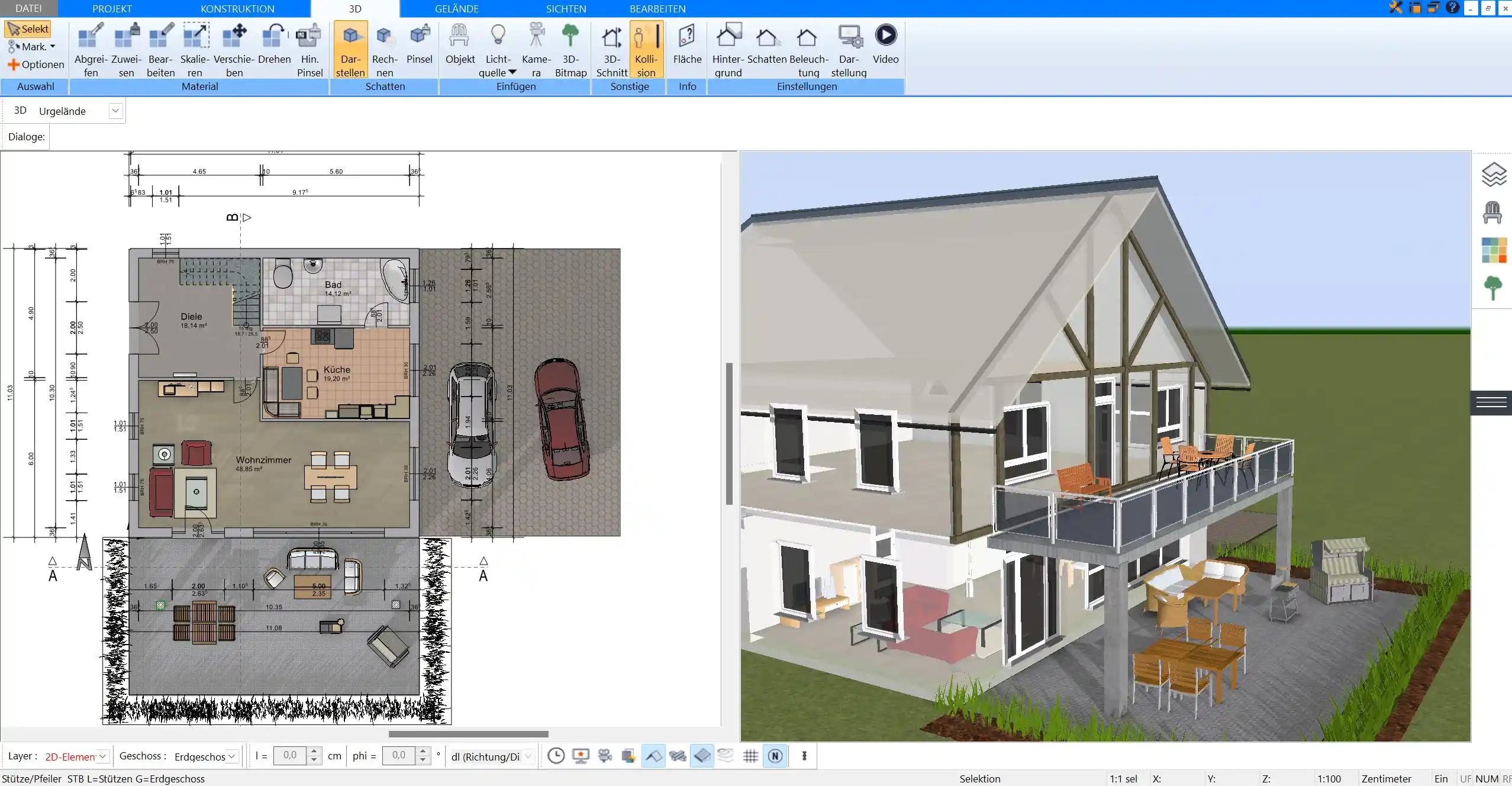Open the Geschoss Erdgeschoss dropdown
Screen dimensions: 1512x786
pyautogui.click(x=232, y=756)
